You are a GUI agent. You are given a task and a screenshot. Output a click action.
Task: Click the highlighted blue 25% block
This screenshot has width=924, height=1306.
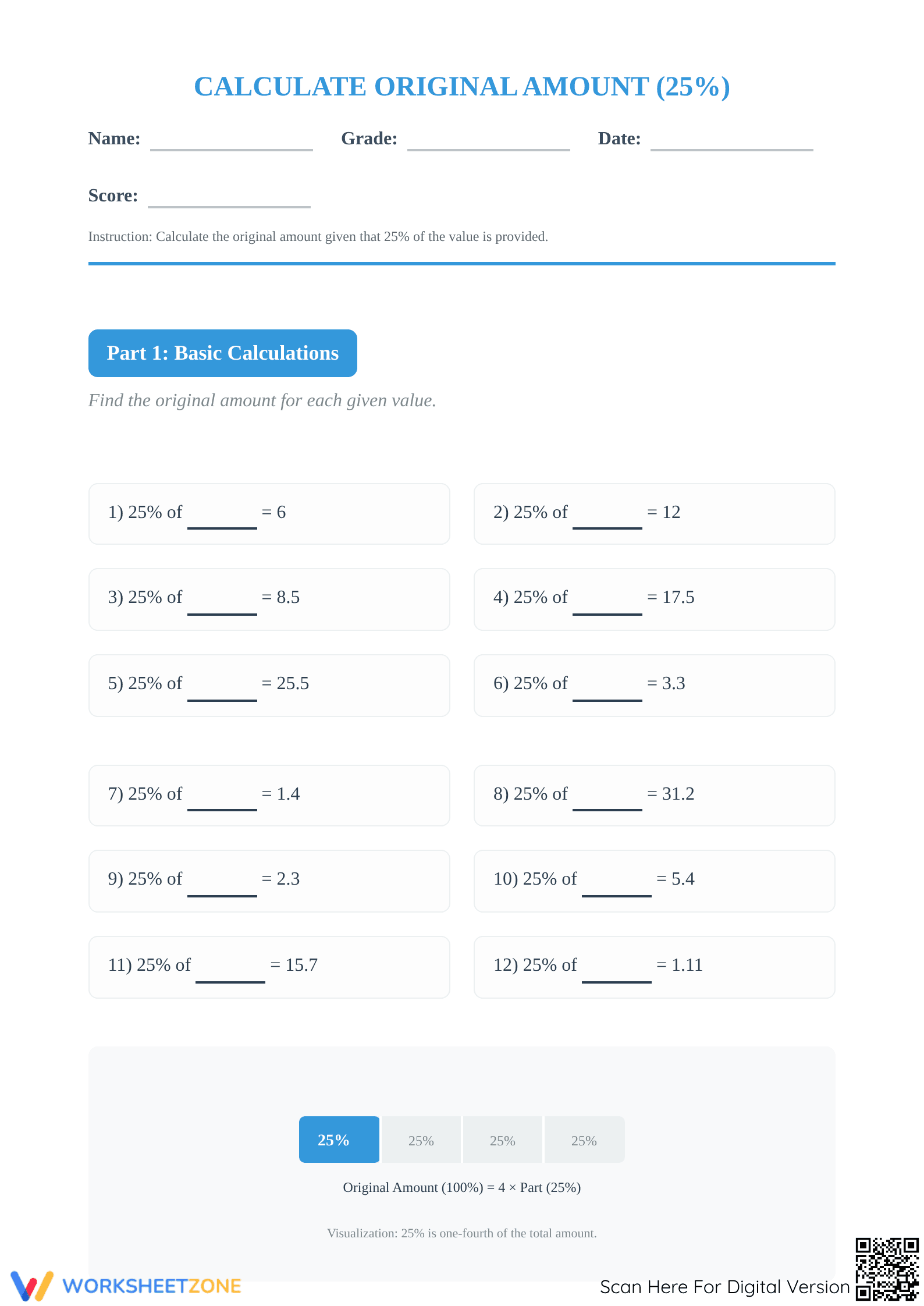339,1140
